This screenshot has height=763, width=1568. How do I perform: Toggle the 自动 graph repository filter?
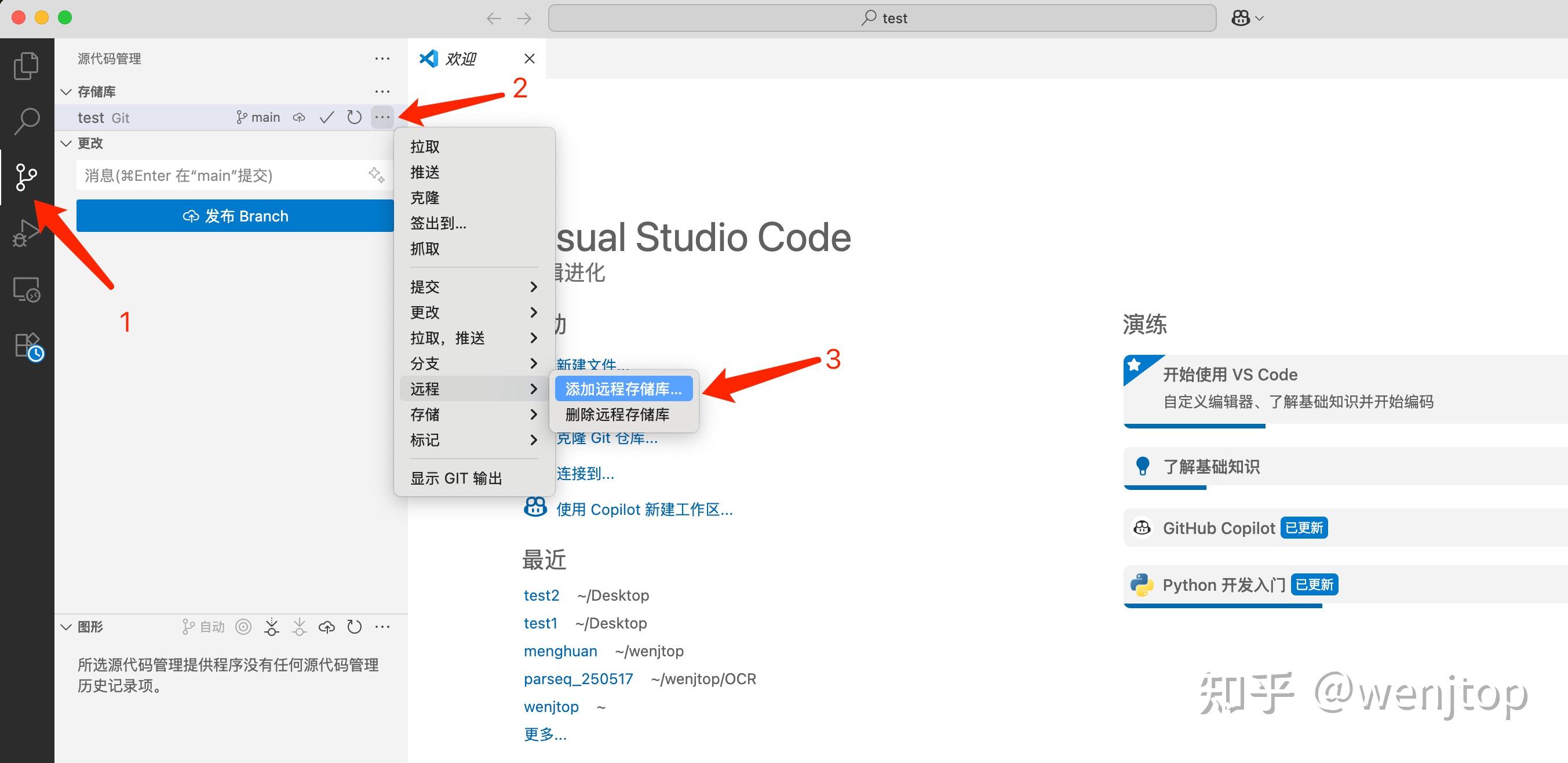coord(204,627)
